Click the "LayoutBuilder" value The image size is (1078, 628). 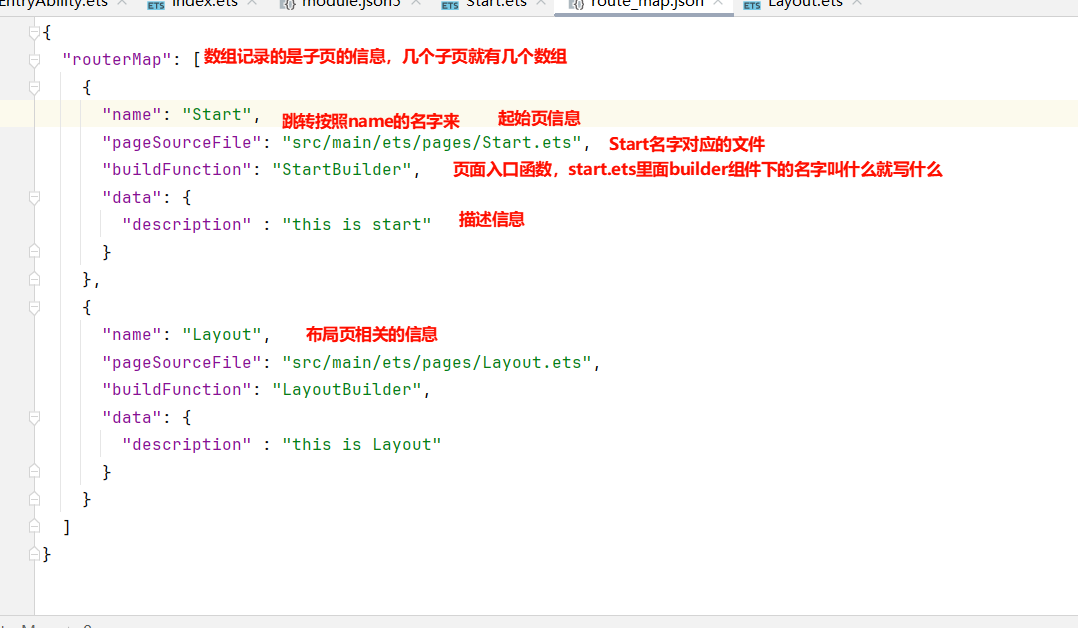pos(346,390)
